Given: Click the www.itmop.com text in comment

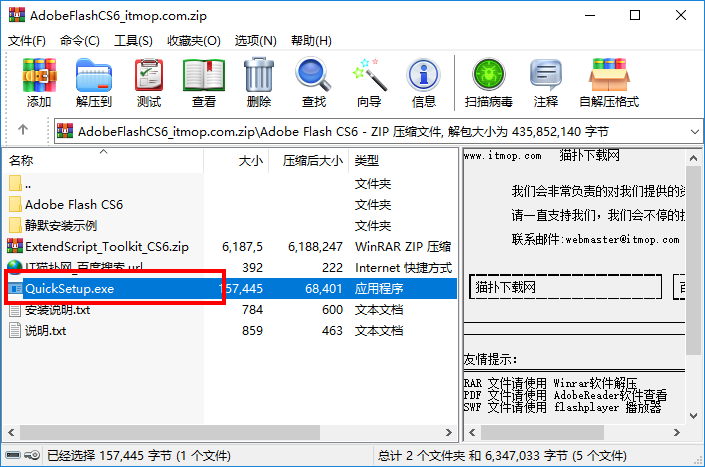Looking at the screenshot, I should point(503,156).
